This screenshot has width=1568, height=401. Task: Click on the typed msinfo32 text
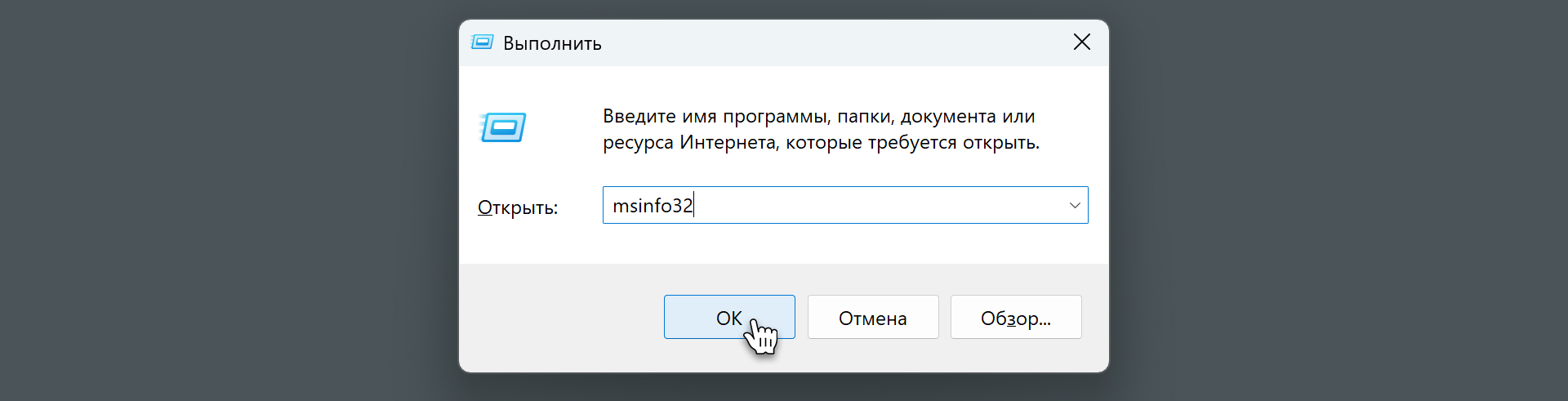coord(652,206)
